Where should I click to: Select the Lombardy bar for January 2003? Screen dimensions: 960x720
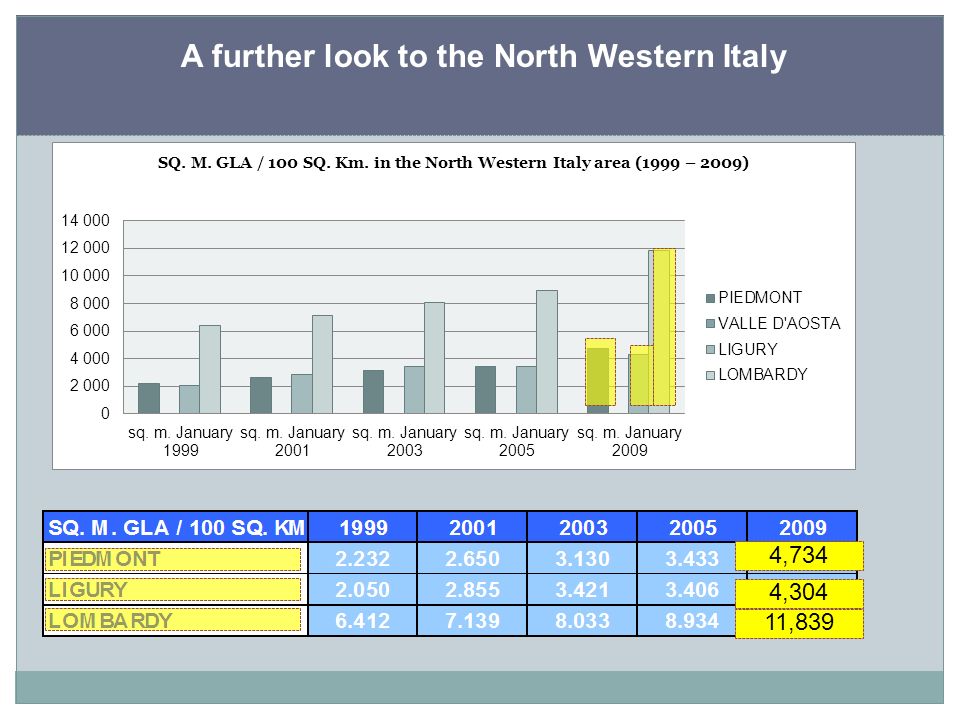pyautogui.click(x=435, y=358)
